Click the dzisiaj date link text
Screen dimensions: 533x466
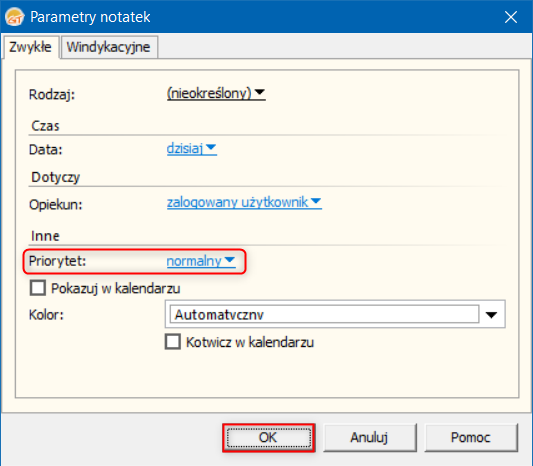pos(185,149)
